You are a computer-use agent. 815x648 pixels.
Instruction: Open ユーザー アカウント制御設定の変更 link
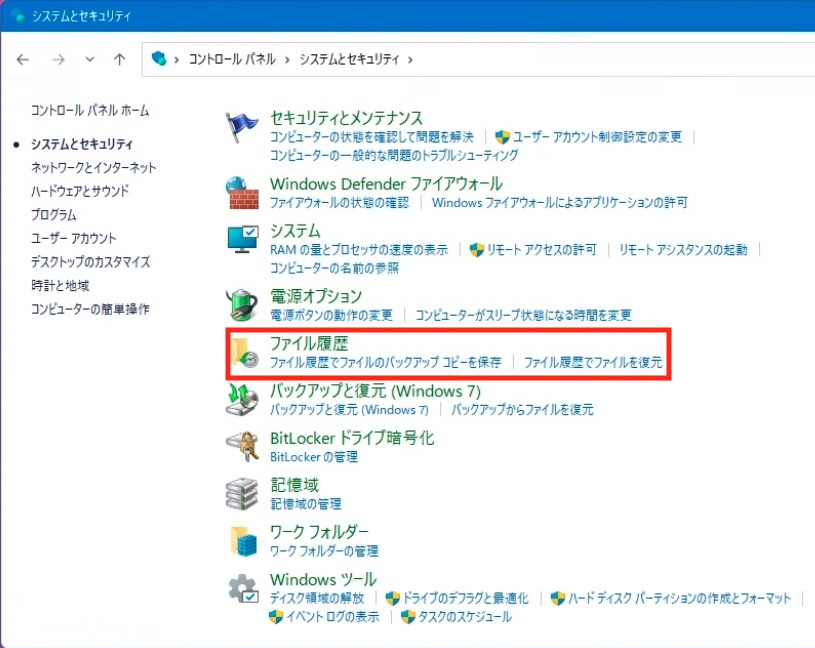(597, 137)
